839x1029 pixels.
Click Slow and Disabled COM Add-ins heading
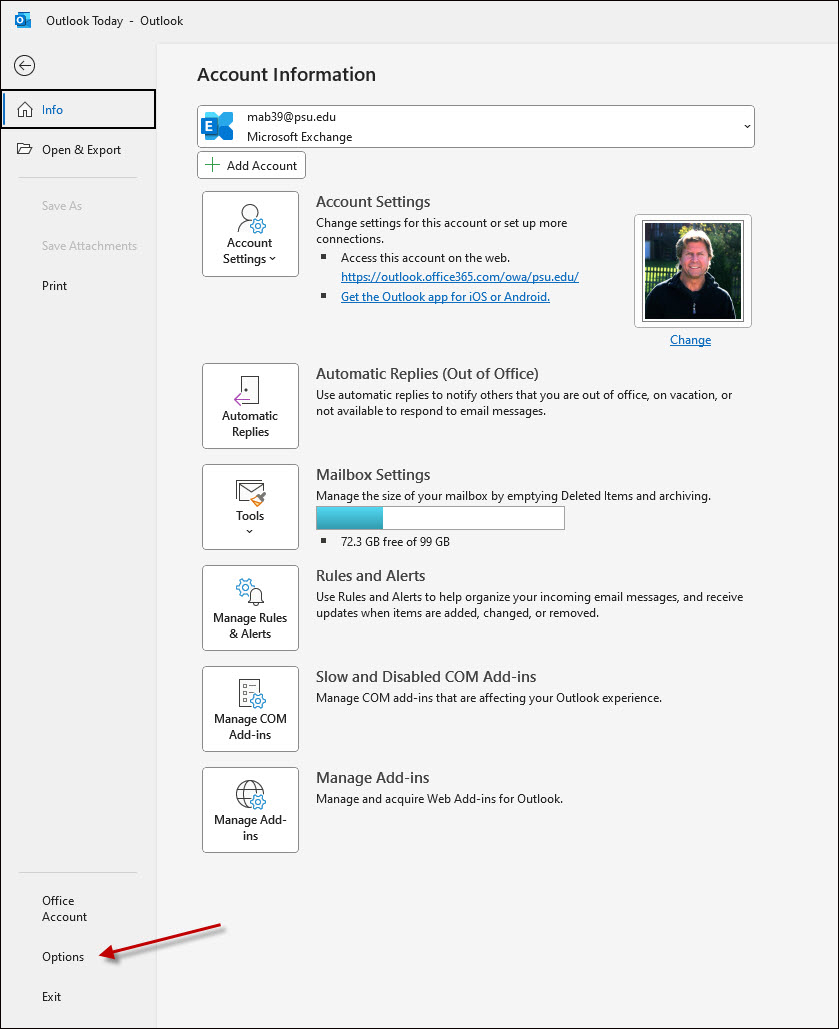pos(426,677)
